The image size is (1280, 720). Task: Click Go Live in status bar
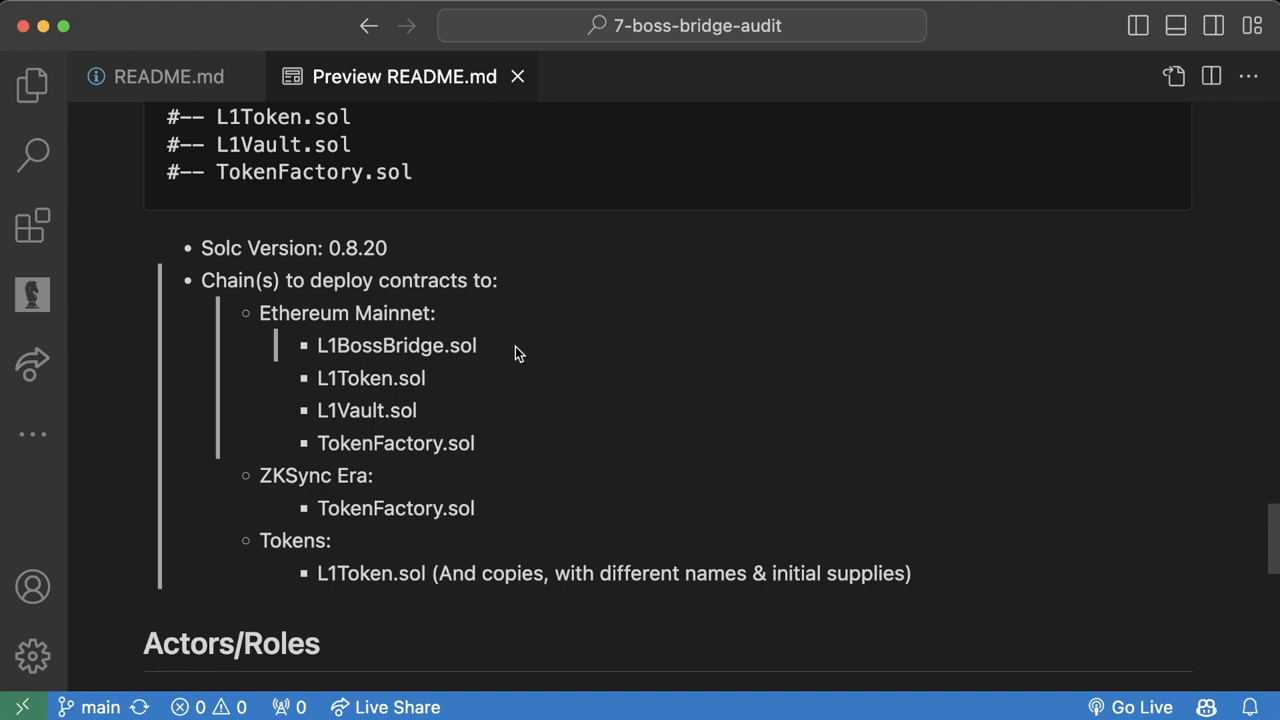1131,707
